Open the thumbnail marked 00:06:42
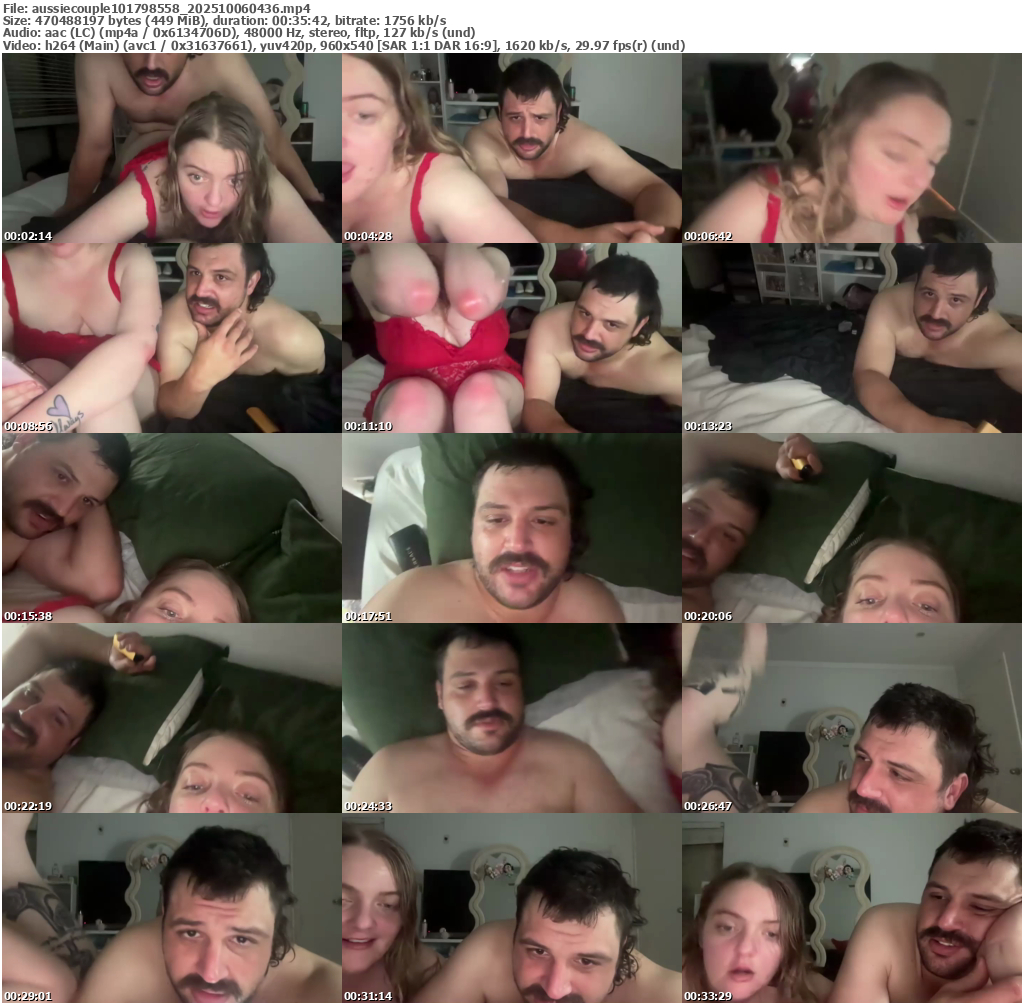1024x1003 pixels. coord(851,148)
